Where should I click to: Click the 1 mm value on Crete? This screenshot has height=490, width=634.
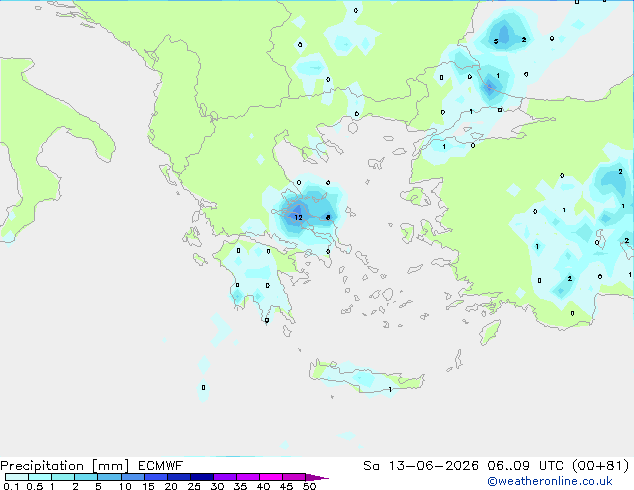coord(390,390)
